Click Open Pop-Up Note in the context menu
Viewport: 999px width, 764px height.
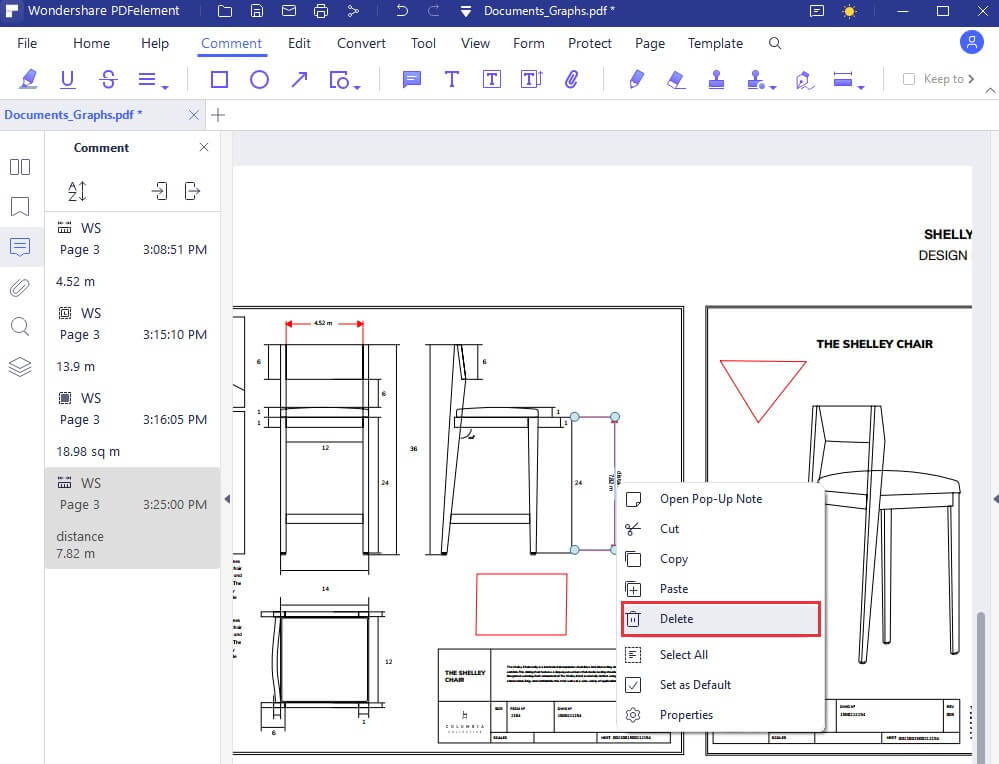click(712, 498)
